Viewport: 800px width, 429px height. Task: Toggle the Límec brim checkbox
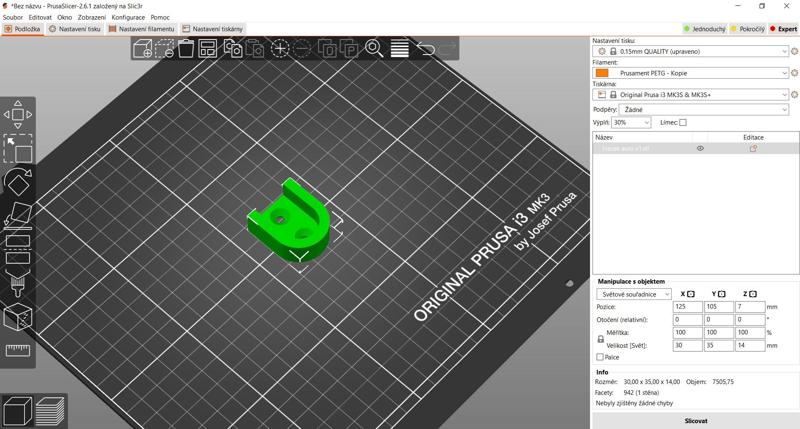pos(683,122)
